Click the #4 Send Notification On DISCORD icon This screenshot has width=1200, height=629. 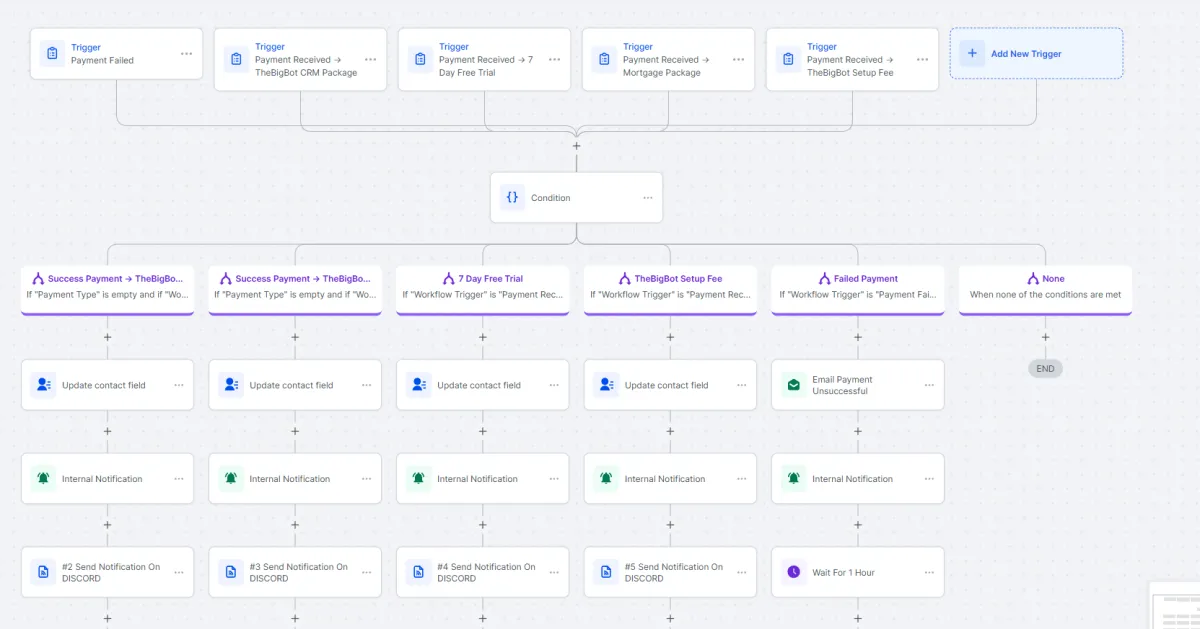418,572
